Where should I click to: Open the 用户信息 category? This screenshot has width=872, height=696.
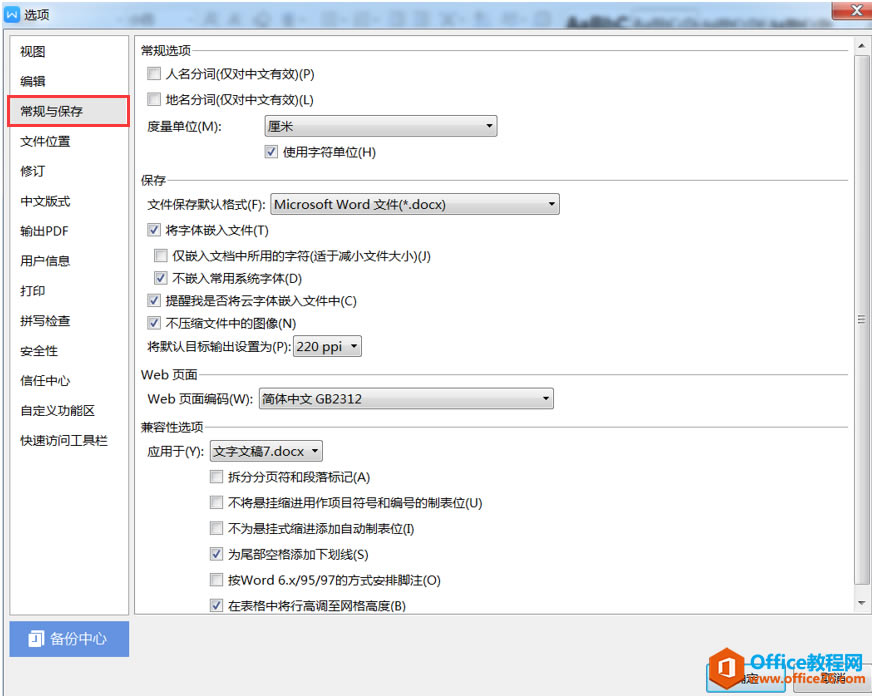[x=45, y=261]
